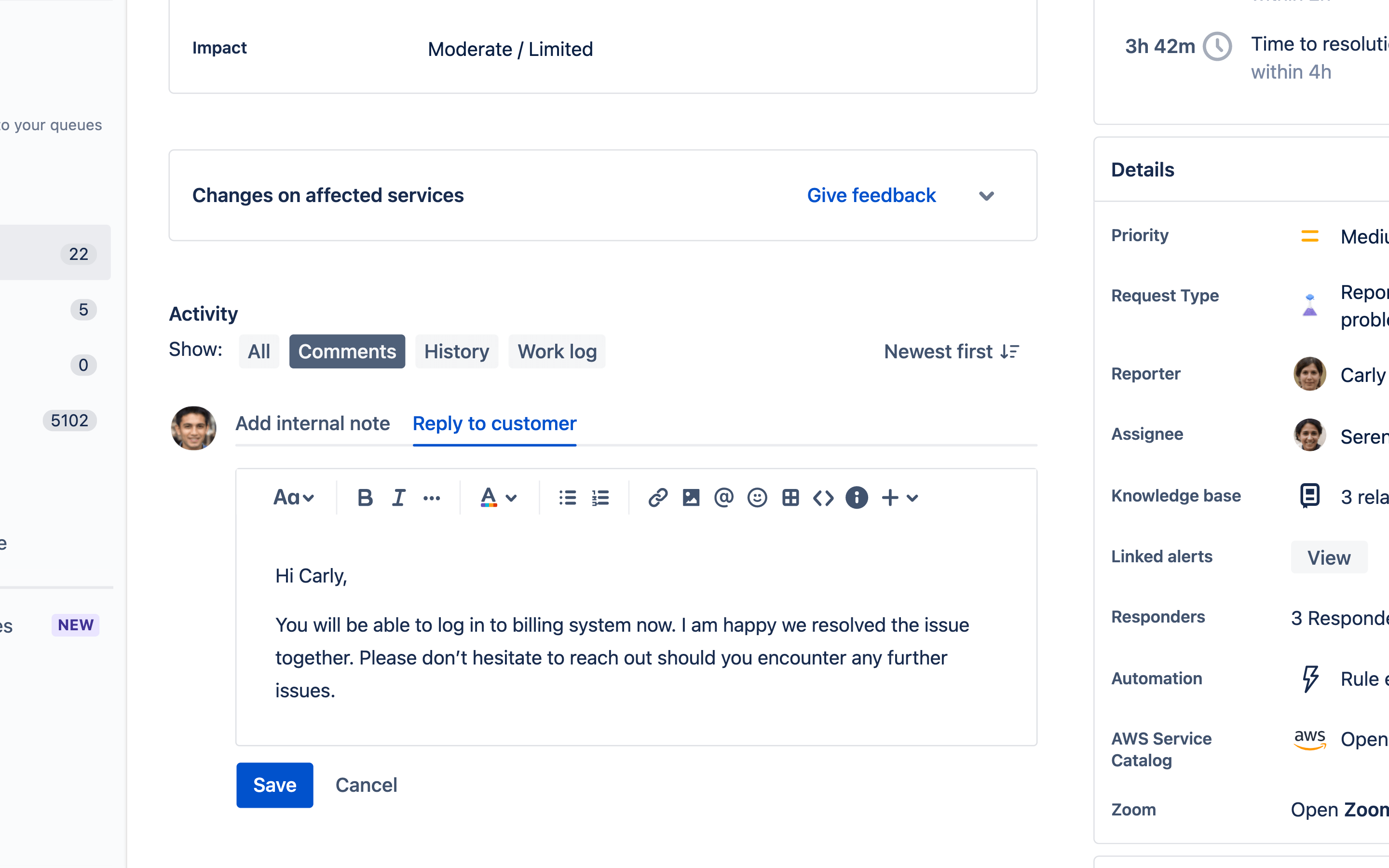Click the insert Table icon
This screenshot has height=868, width=1389.
[790, 497]
